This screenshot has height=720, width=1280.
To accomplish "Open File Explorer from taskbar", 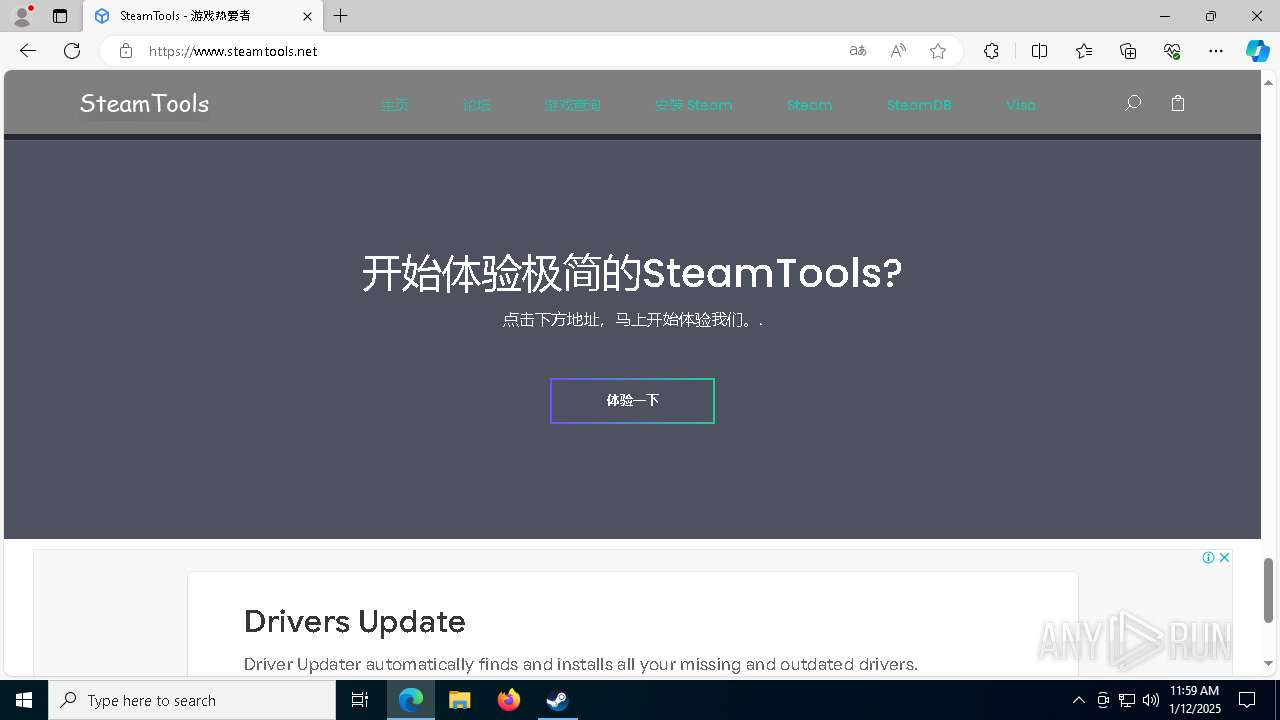I will (x=459, y=700).
